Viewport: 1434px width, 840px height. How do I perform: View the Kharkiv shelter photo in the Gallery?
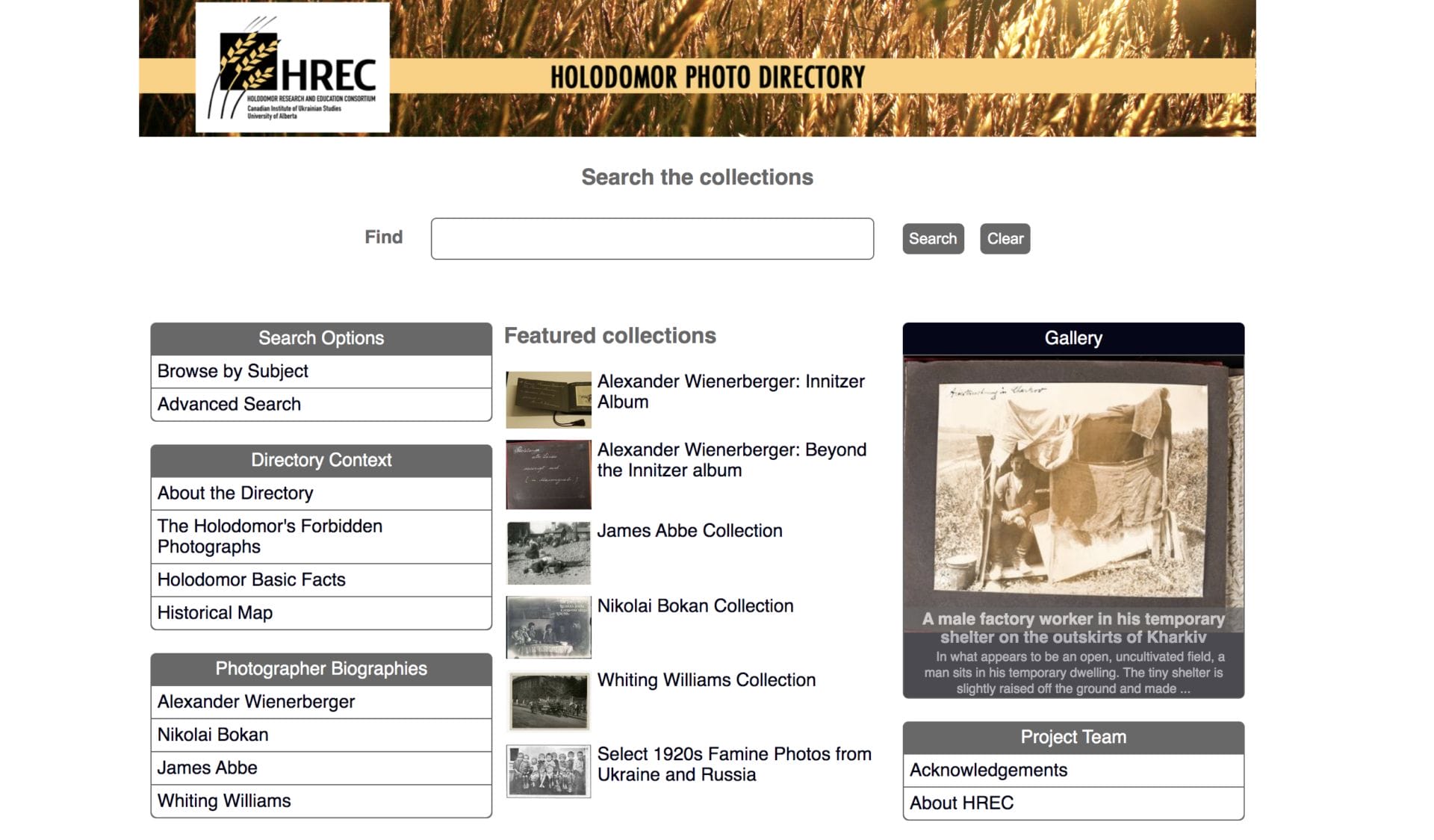coord(1073,485)
